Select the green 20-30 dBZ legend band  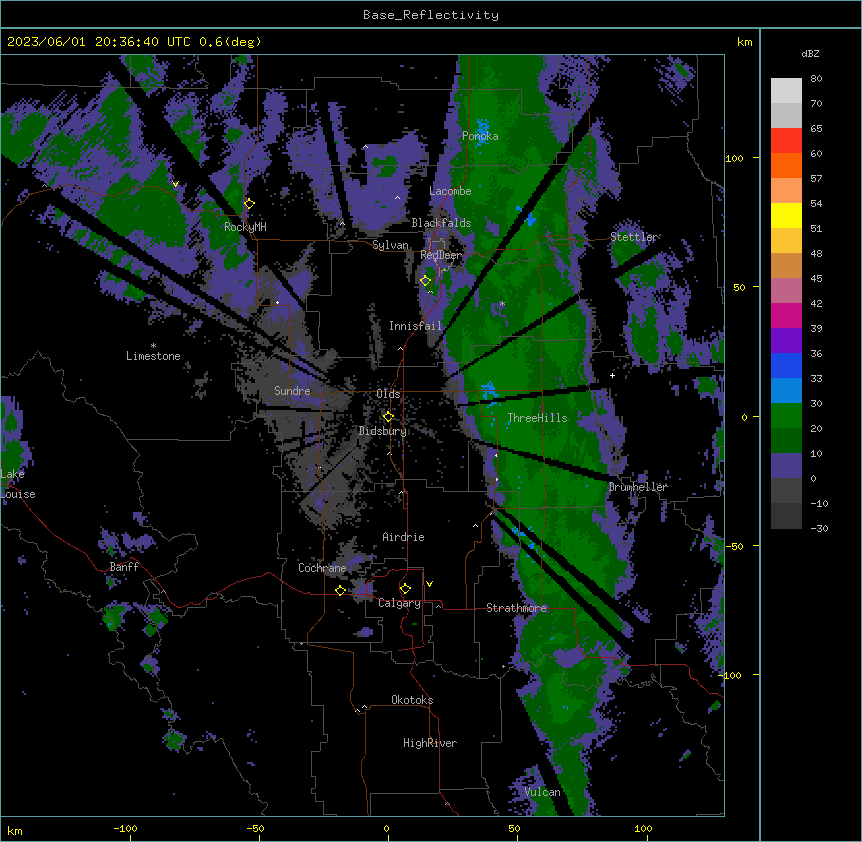[x=786, y=416]
